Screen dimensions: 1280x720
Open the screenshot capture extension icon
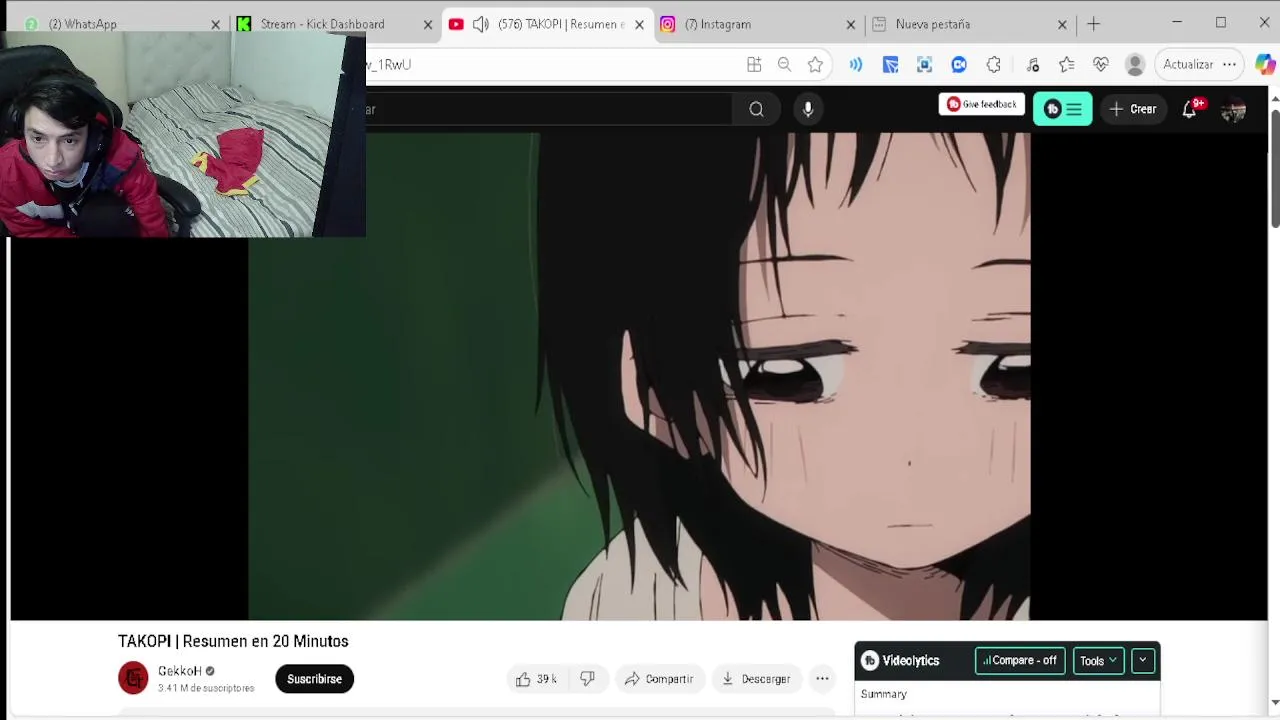(924, 65)
